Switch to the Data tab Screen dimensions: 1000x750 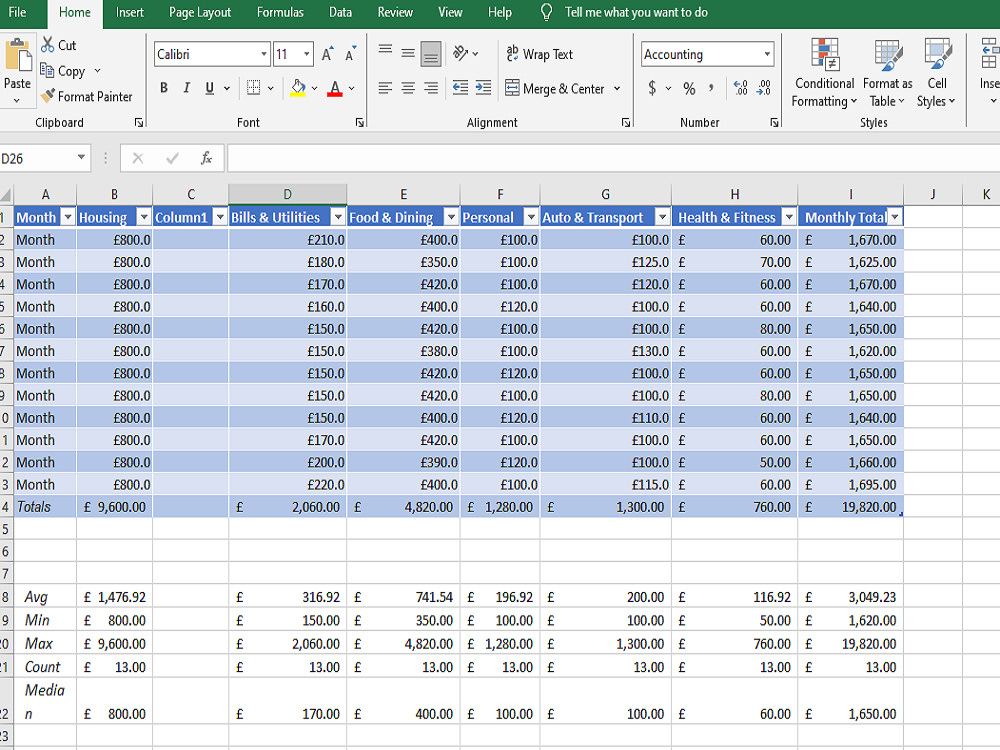[x=340, y=12]
